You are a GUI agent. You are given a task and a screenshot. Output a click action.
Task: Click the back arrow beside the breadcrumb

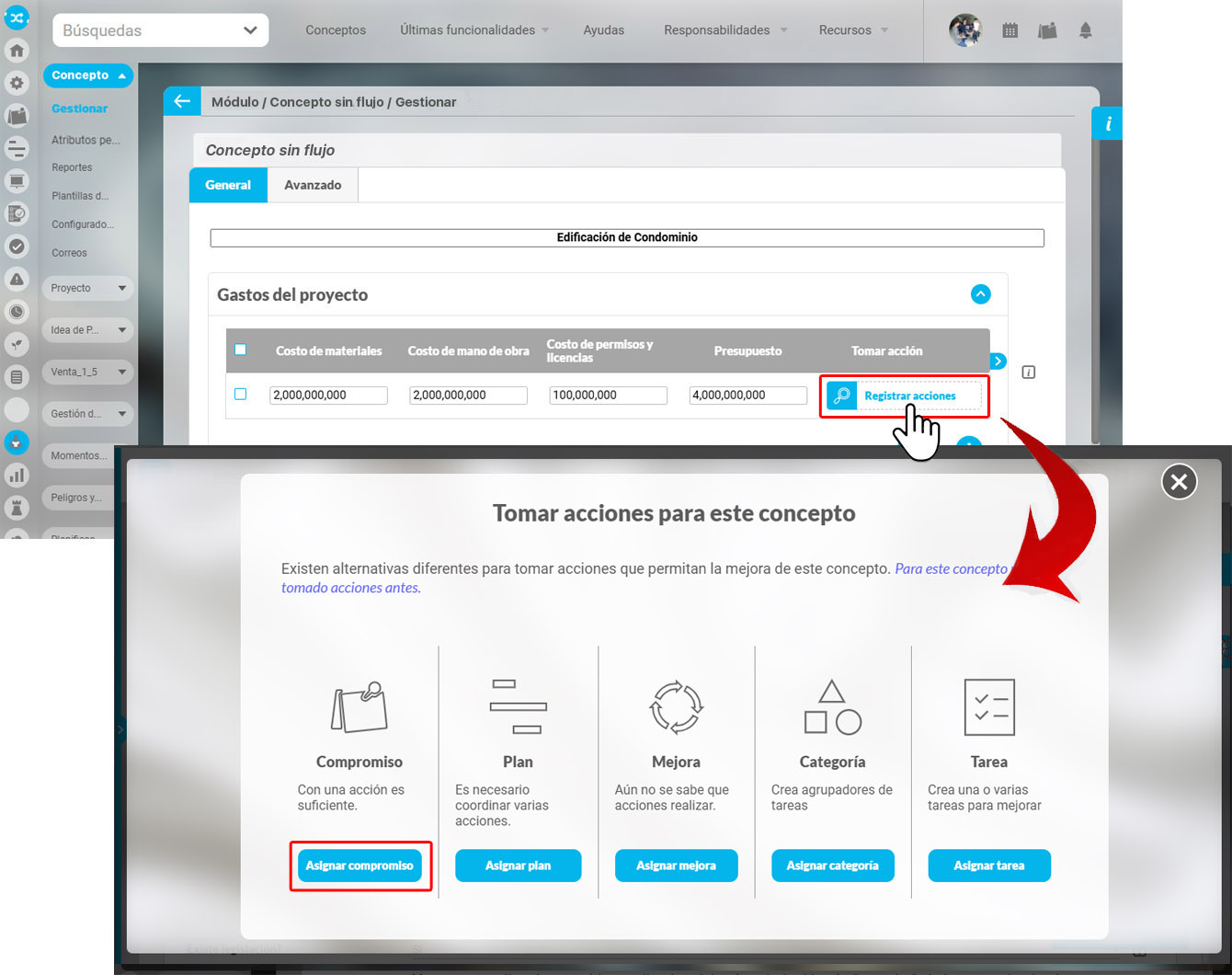pyautogui.click(x=182, y=101)
